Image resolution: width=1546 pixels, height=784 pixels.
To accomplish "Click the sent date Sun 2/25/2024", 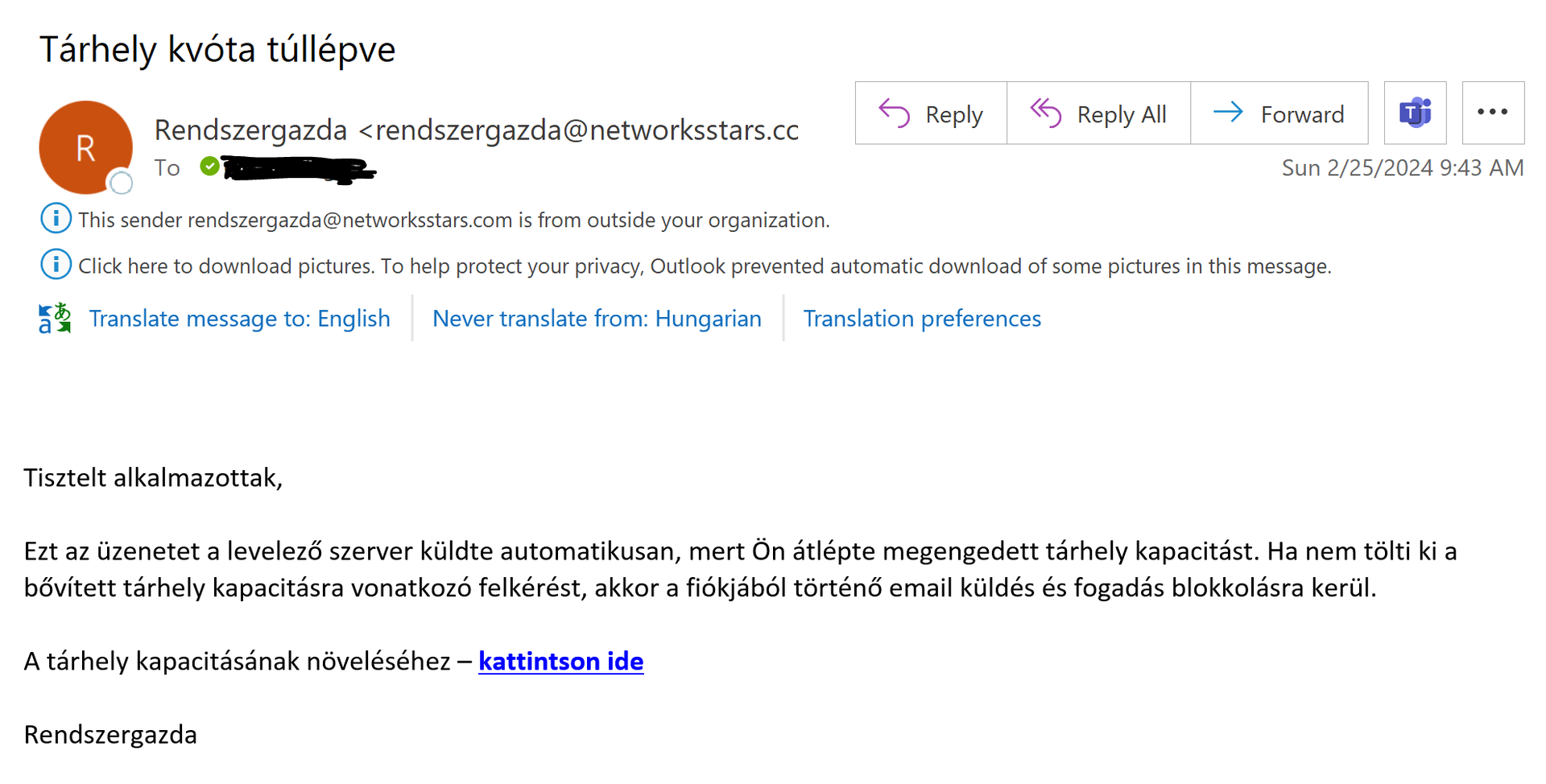I will [1402, 167].
